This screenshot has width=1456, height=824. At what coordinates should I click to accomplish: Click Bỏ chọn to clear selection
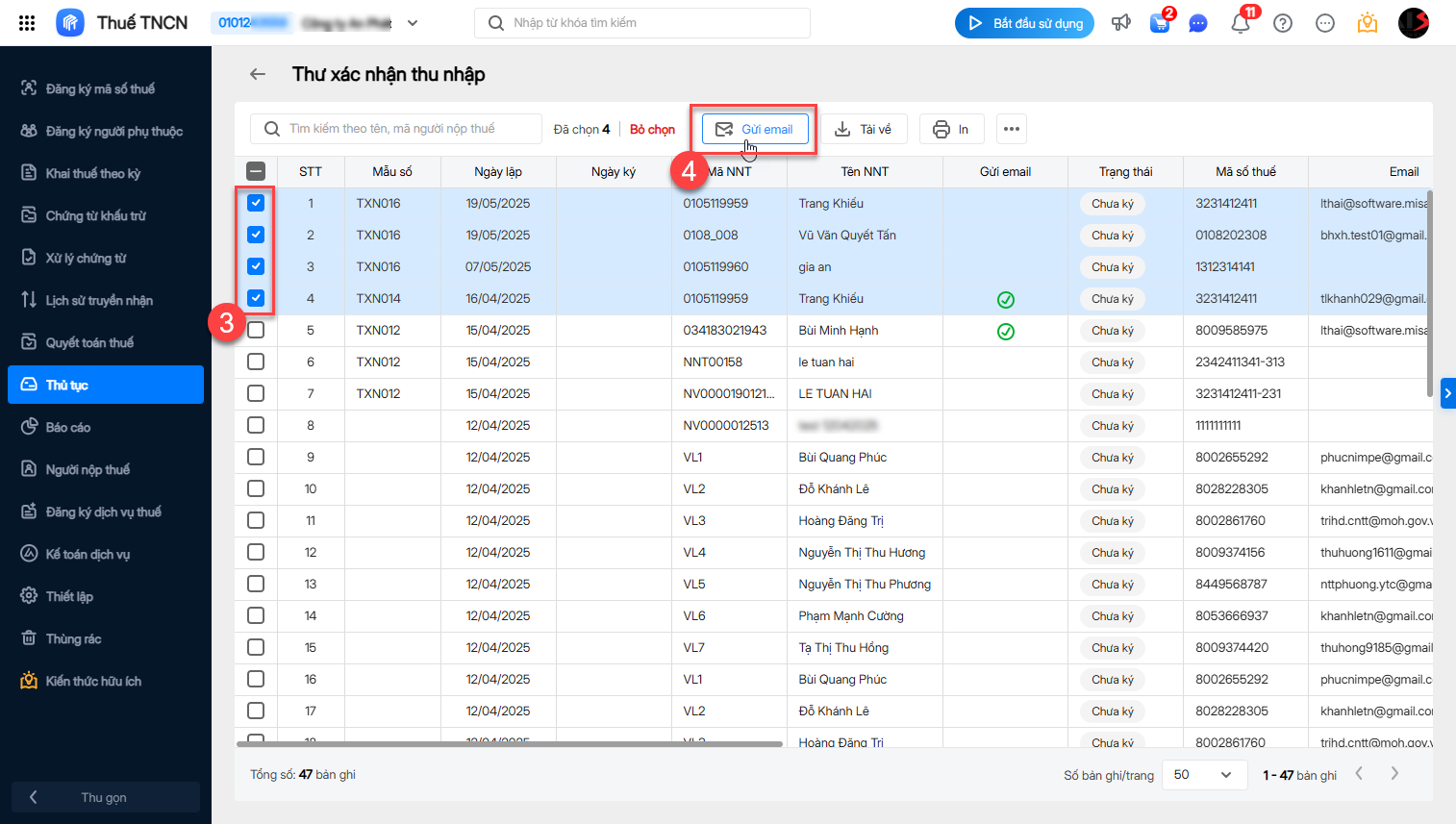652,129
